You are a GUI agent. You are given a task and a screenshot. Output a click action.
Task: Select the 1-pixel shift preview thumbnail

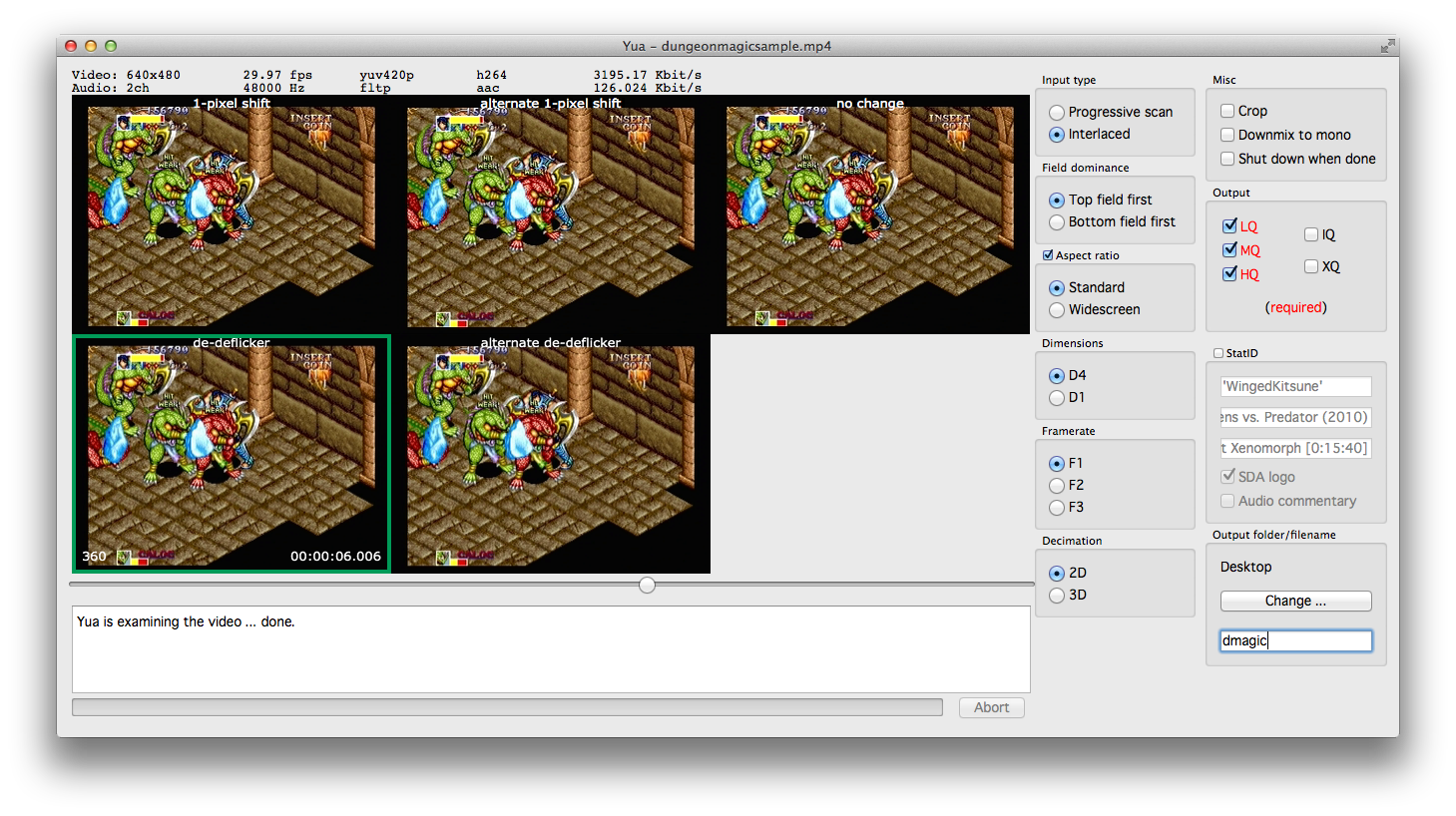[x=232, y=214]
